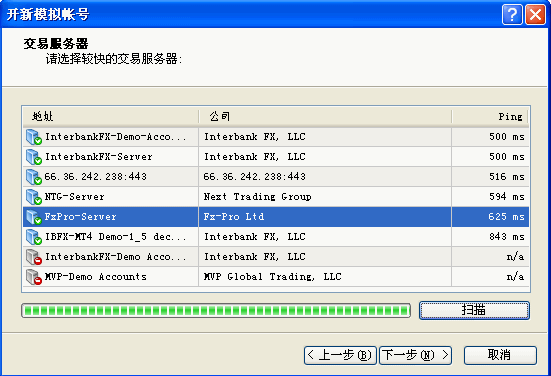Click Next Trading Group company cell
This screenshot has width=551, height=376.
[257, 197]
